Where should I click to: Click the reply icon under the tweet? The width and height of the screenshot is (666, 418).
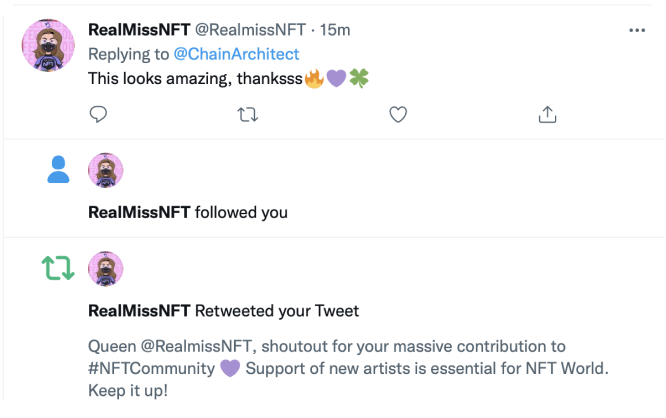(98, 115)
